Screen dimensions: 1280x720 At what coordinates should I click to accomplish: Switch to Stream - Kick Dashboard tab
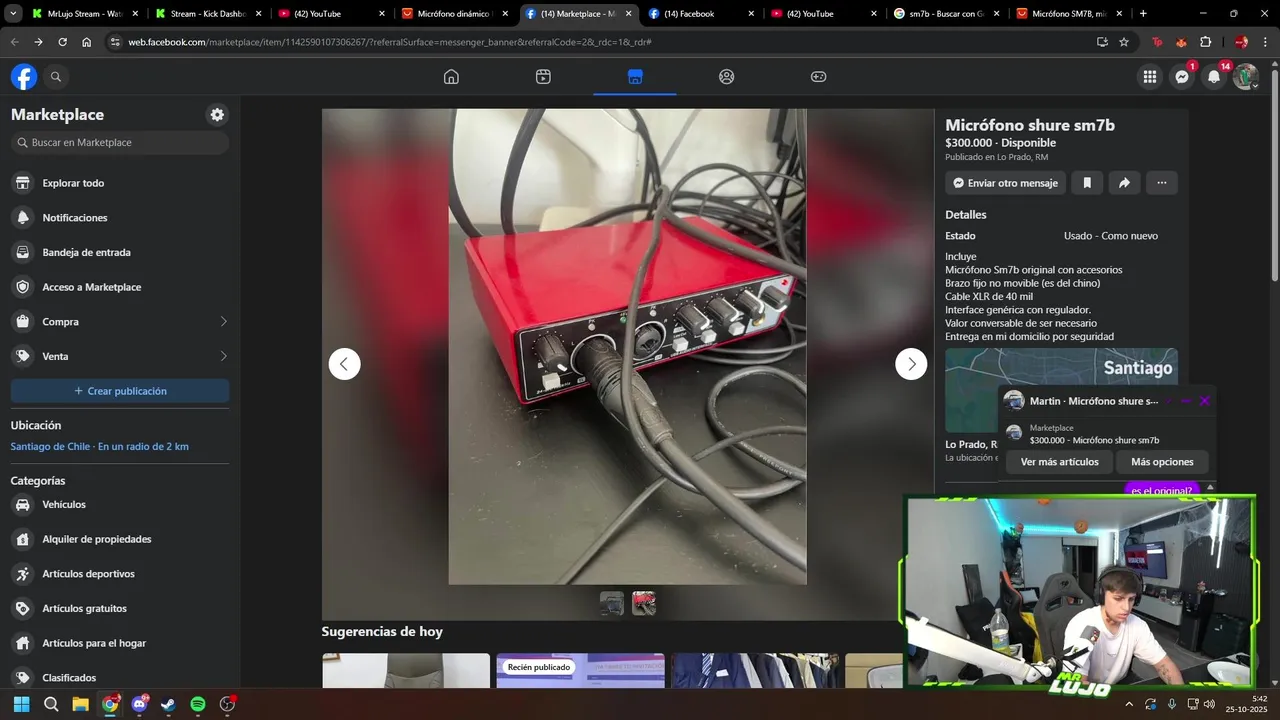[x=208, y=14]
